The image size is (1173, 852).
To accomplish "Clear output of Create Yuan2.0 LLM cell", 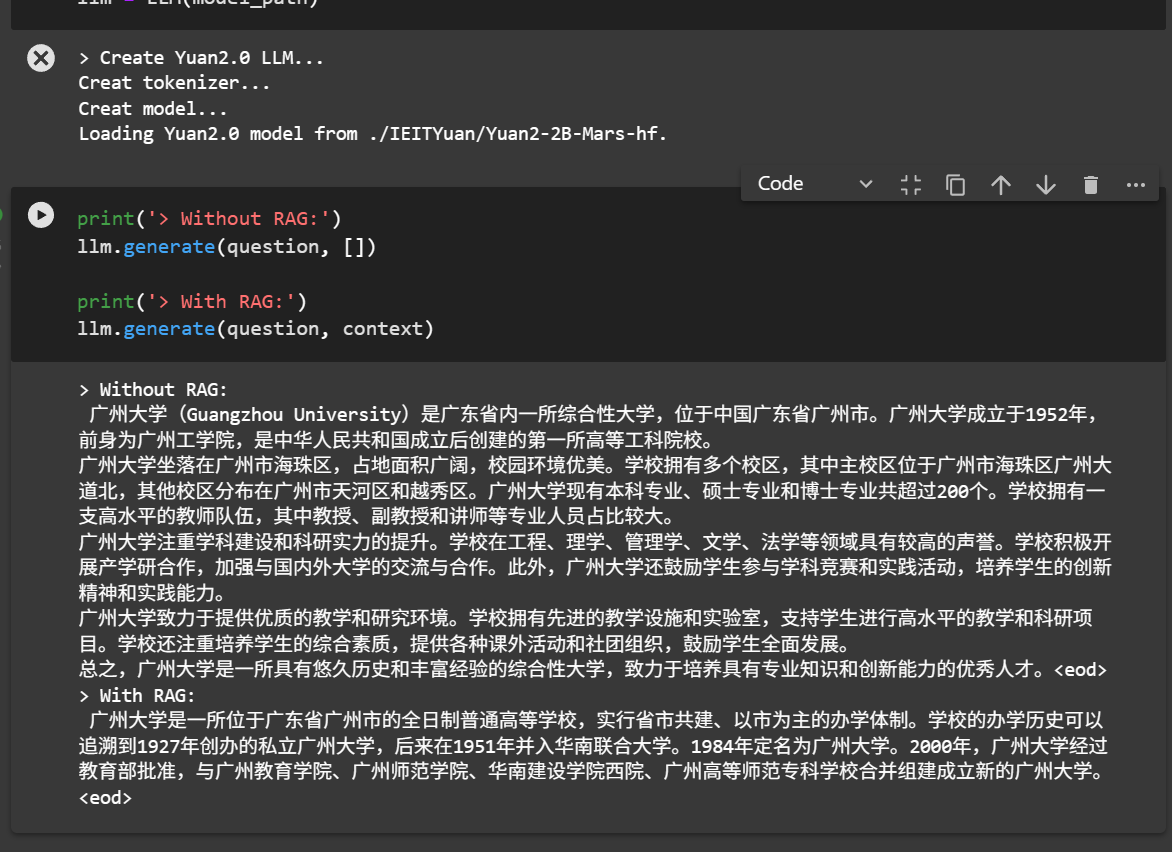I will [x=41, y=58].
